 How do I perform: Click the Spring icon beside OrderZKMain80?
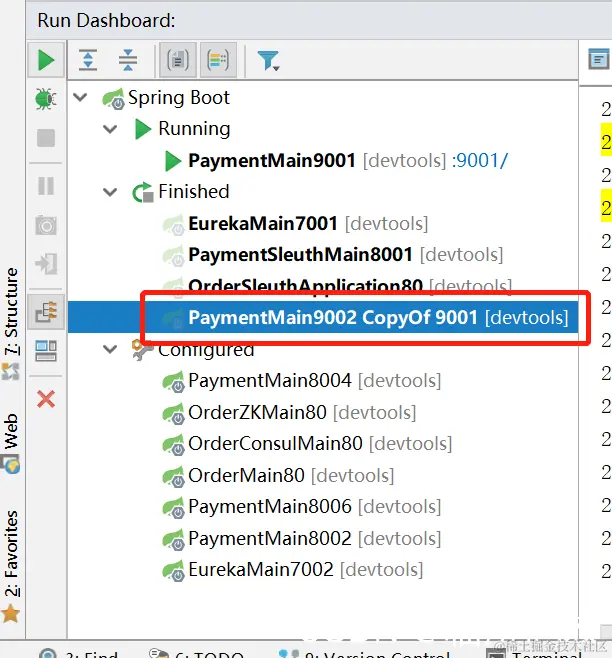pyautogui.click(x=173, y=413)
